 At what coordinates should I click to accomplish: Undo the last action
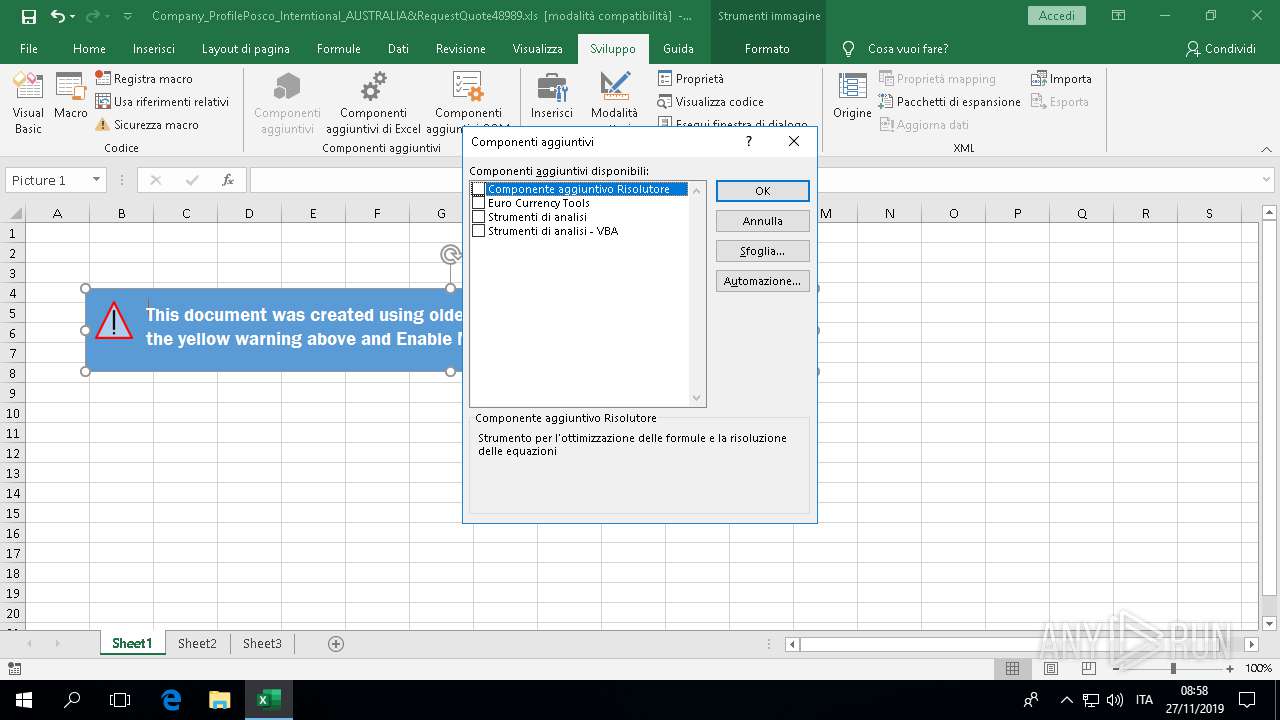(x=58, y=16)
